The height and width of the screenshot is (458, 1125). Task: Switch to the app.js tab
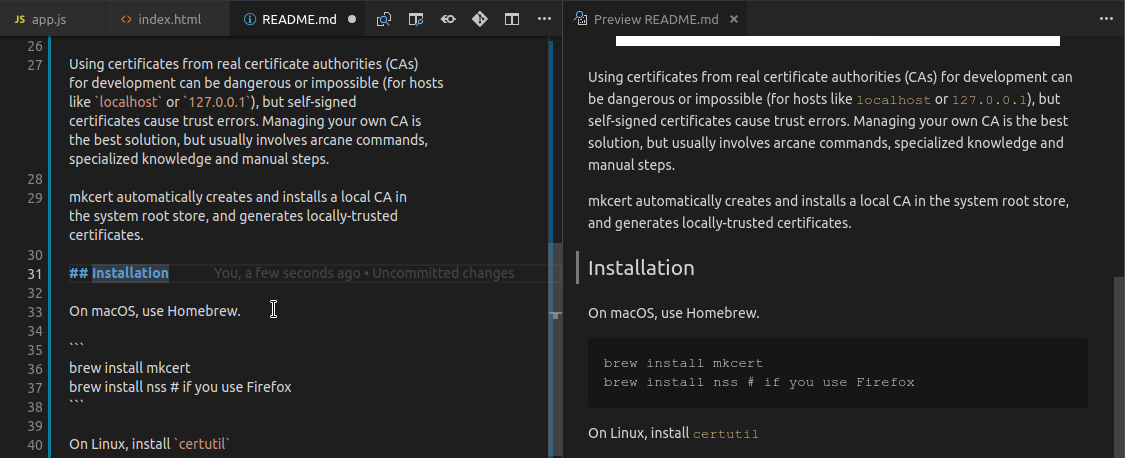click(52, 19)
